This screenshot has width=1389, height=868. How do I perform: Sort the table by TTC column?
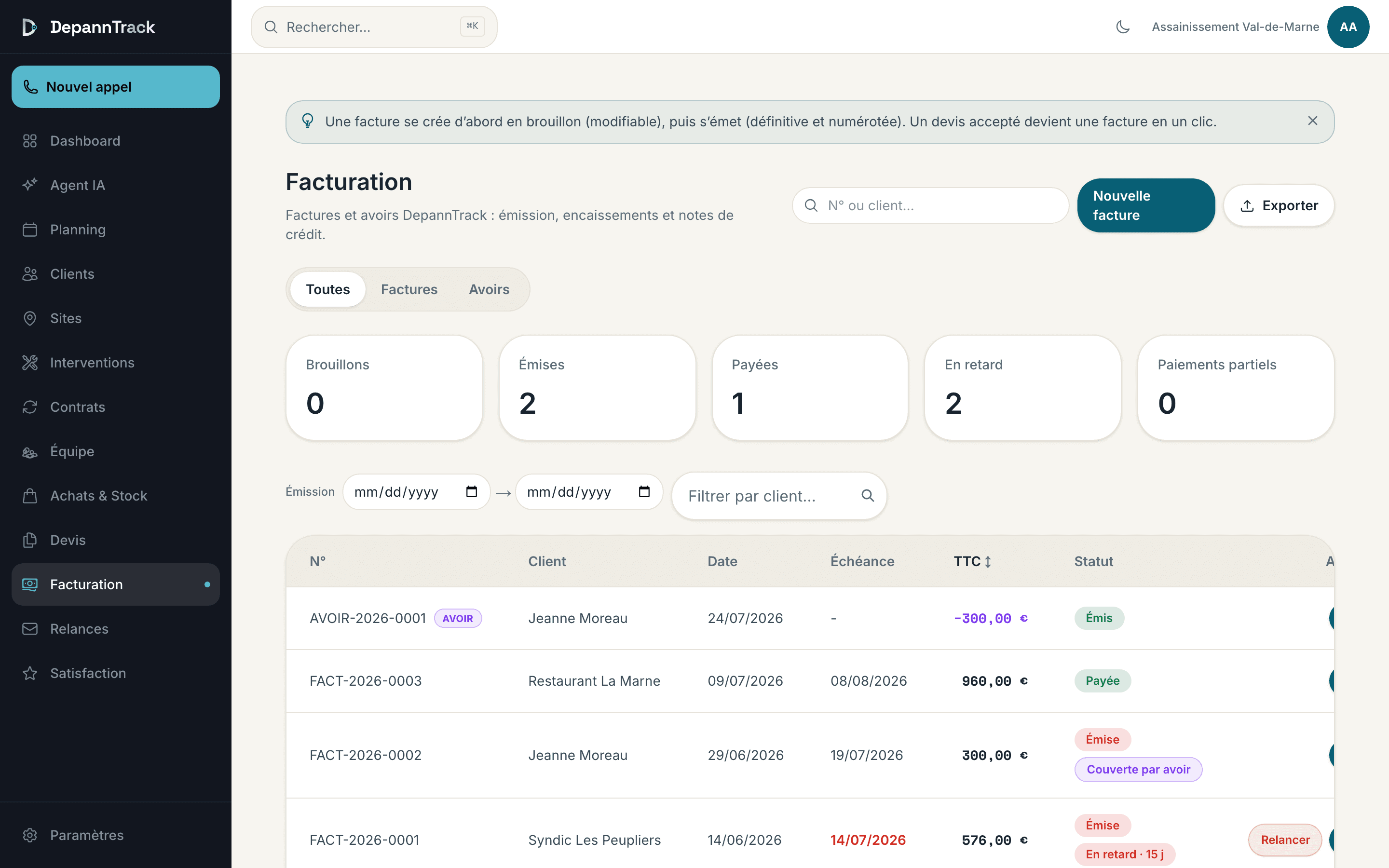point(972,561)
